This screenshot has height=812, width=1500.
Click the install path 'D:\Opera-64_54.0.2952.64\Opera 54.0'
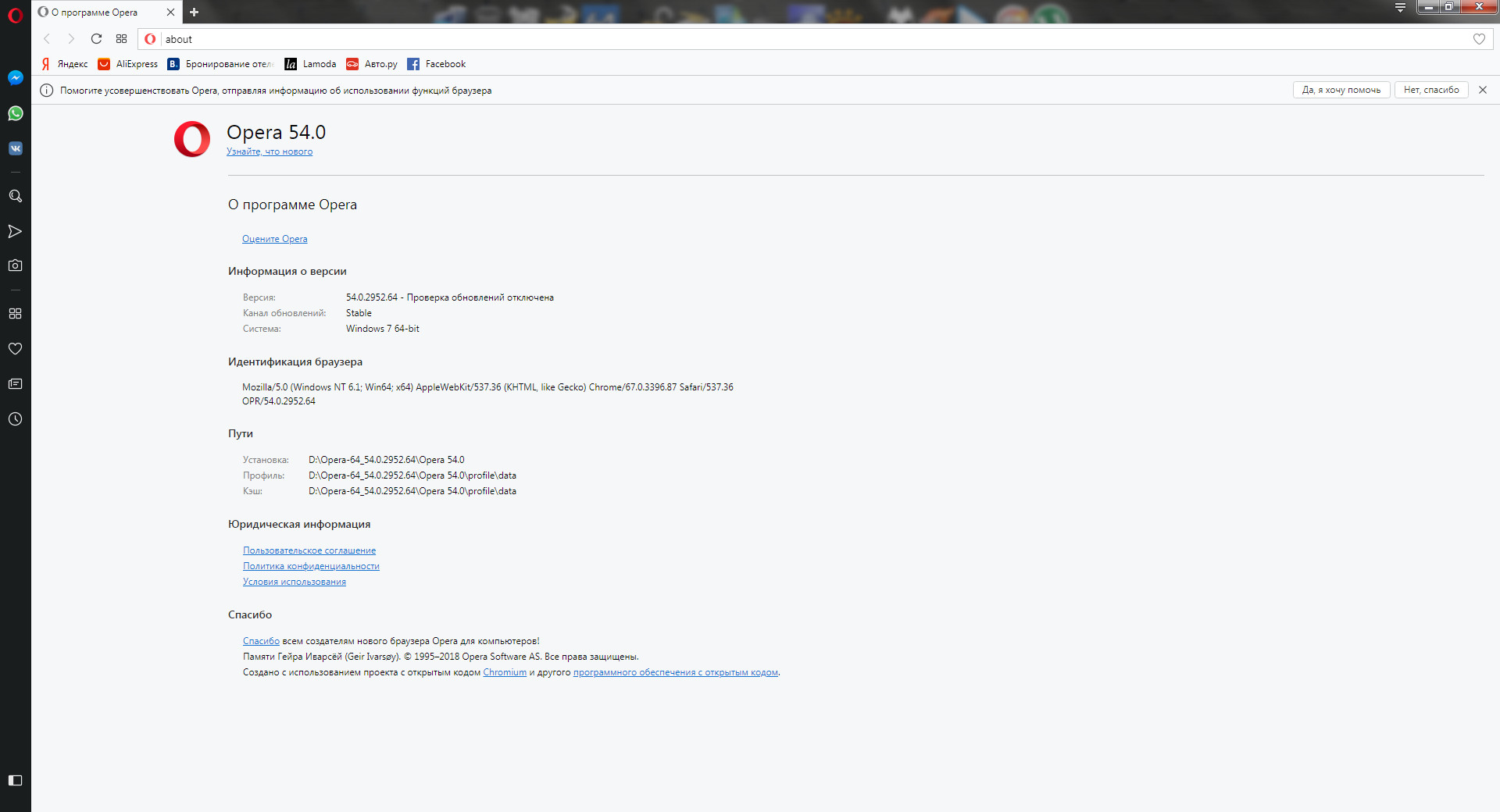click(x=387, y=460)
